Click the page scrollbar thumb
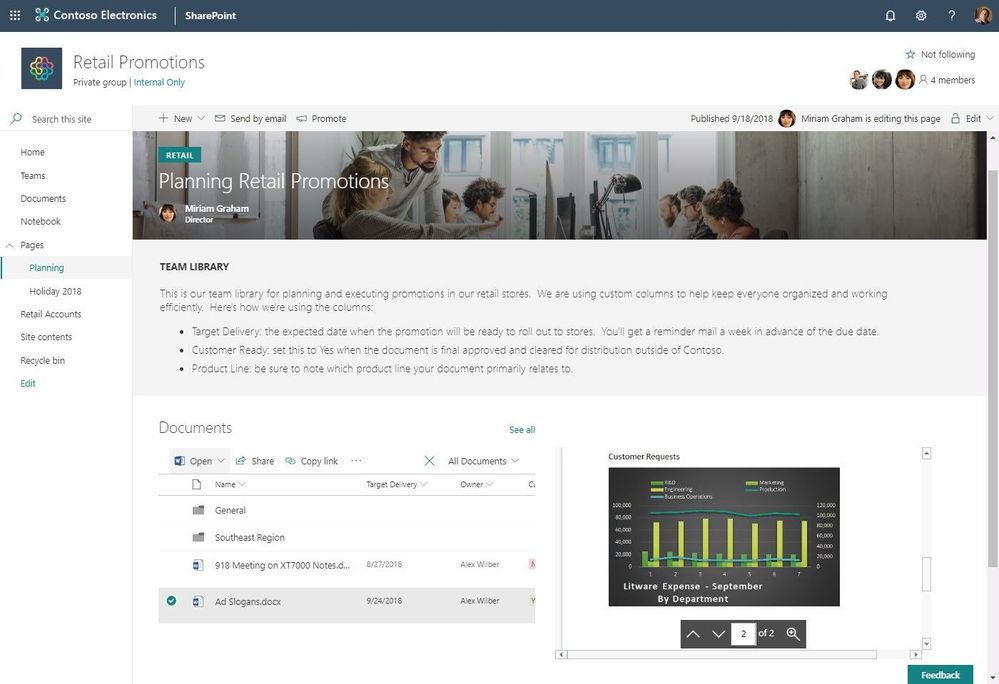Image resolution: width=999 pixels, height=684 pixels. click(992, 368)
